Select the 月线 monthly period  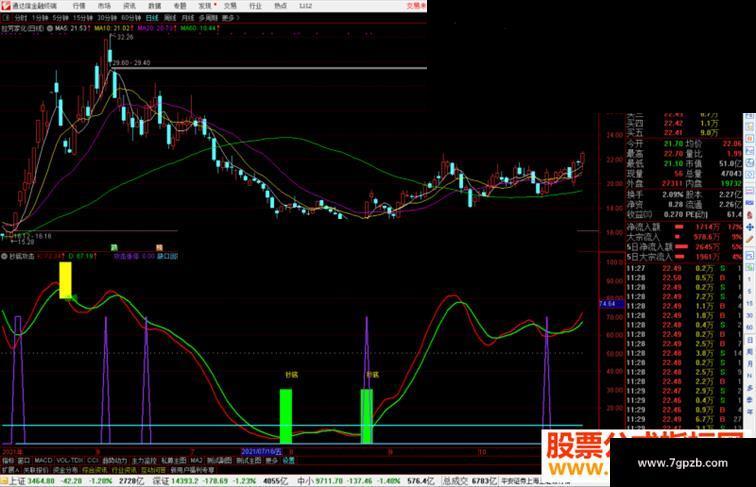[x=188, y=18]
